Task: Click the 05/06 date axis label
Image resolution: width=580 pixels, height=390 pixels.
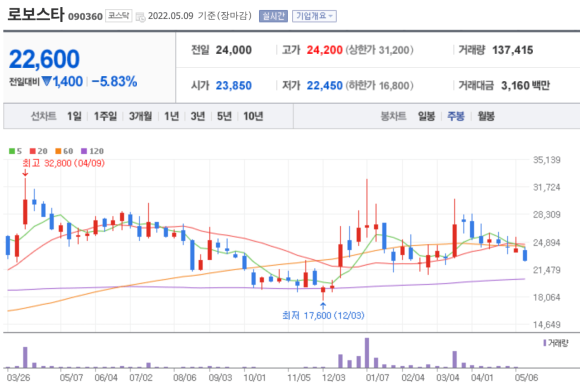Action: click(526, 378)
